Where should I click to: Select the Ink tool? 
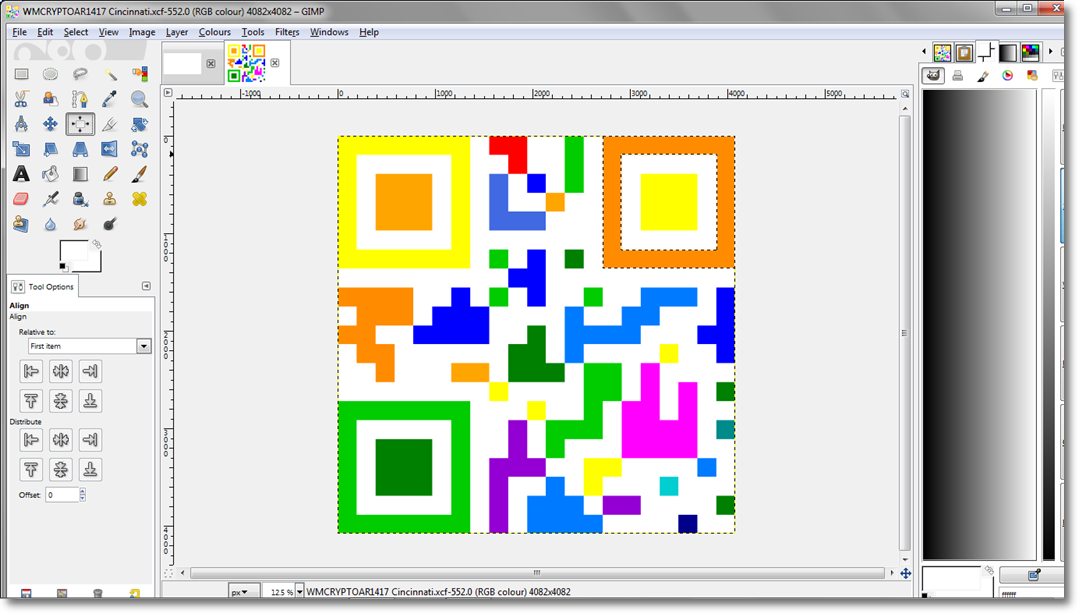pos(80,199)
